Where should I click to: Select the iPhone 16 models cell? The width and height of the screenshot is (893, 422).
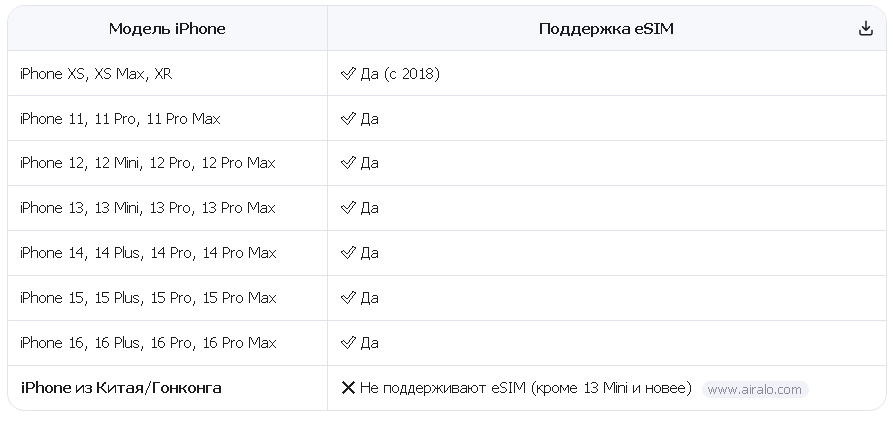point(148,343)
